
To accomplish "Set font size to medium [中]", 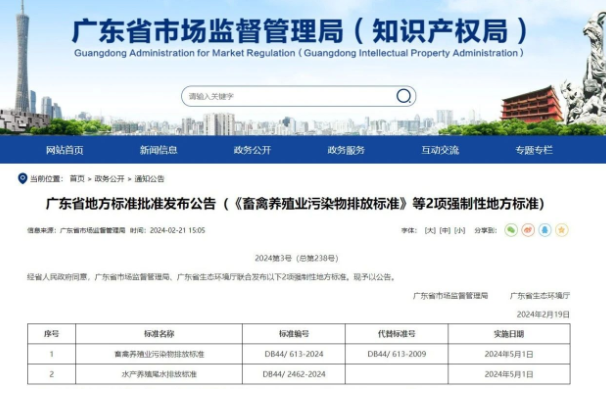I will click(x=445, y=230).
